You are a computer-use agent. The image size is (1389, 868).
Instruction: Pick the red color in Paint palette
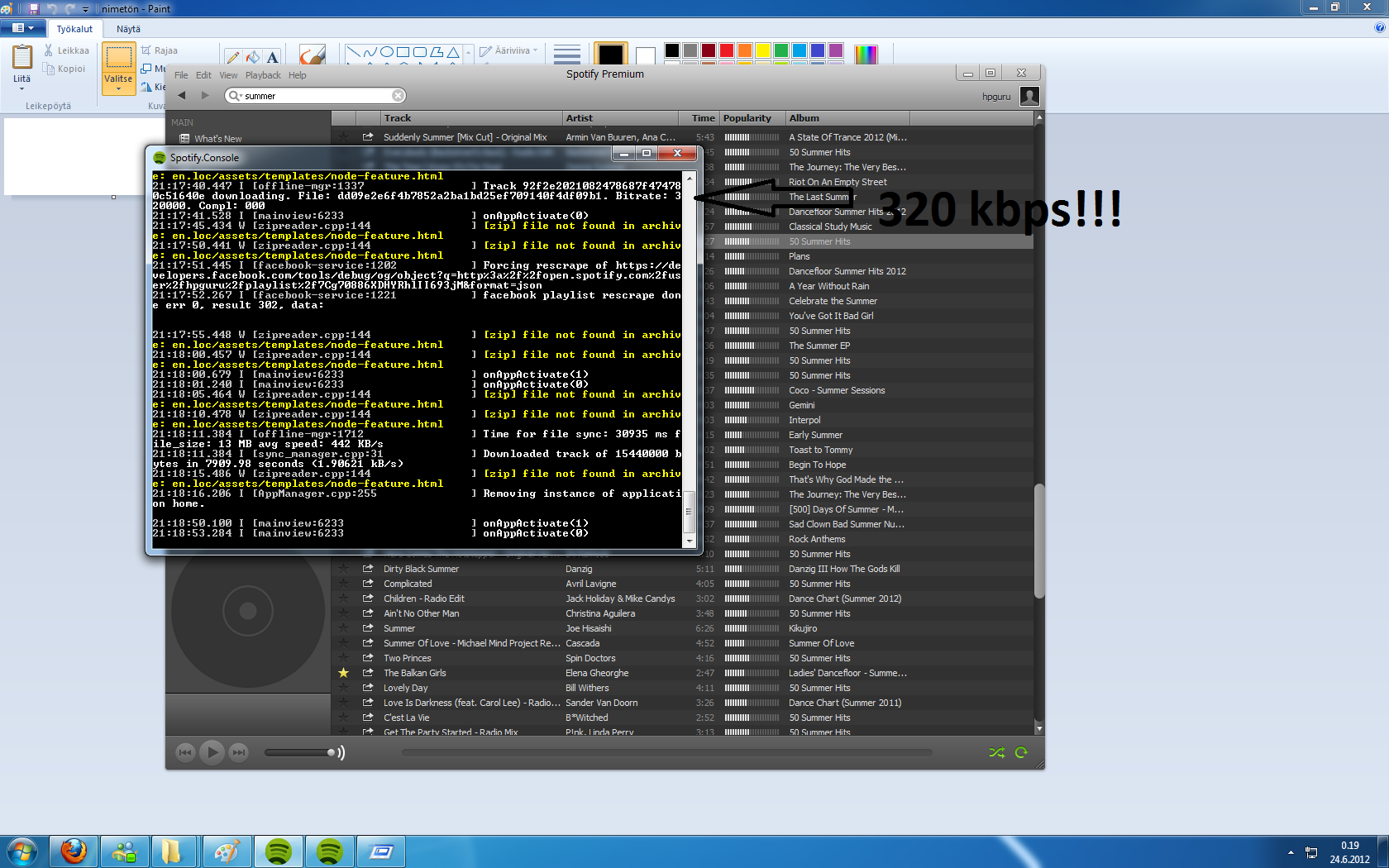tap(727, 50)
